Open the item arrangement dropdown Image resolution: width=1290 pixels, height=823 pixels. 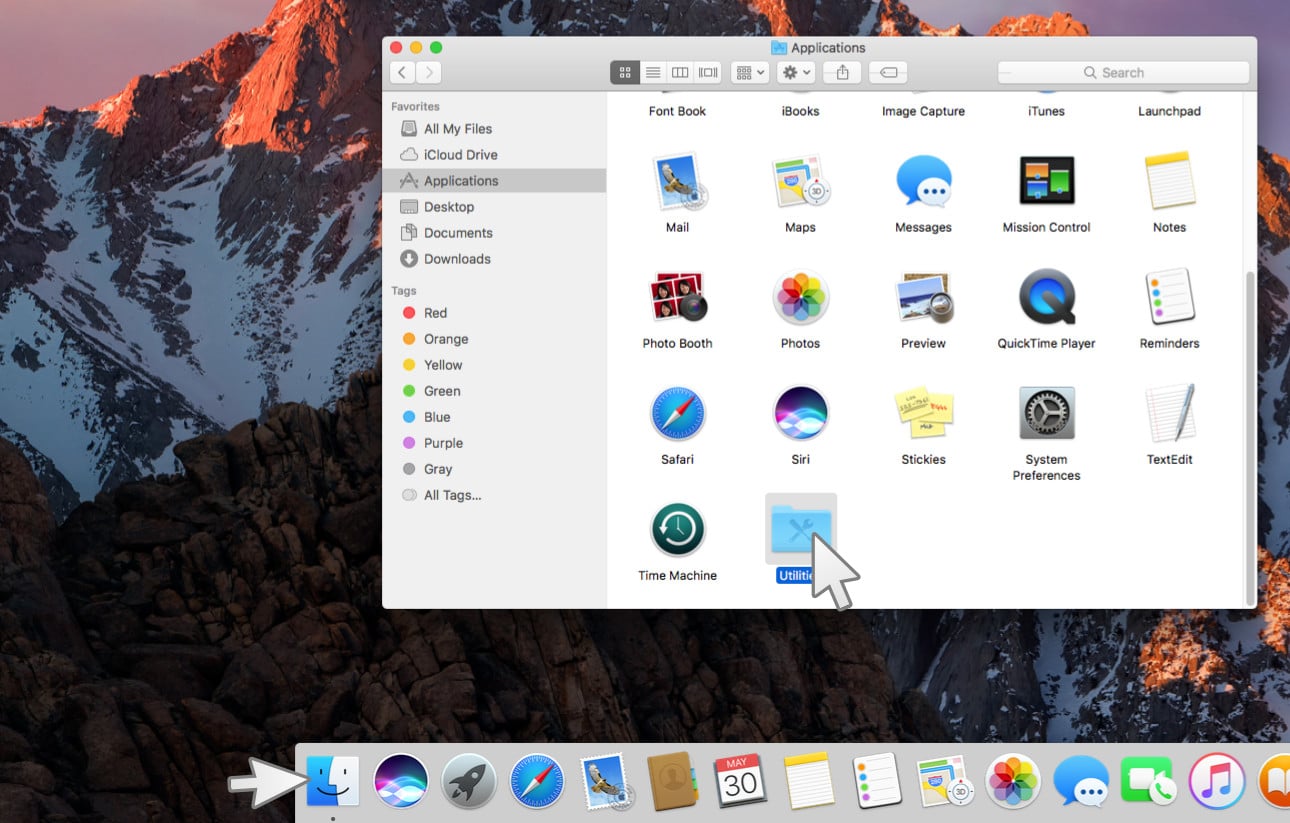click(x=749, y=72)
